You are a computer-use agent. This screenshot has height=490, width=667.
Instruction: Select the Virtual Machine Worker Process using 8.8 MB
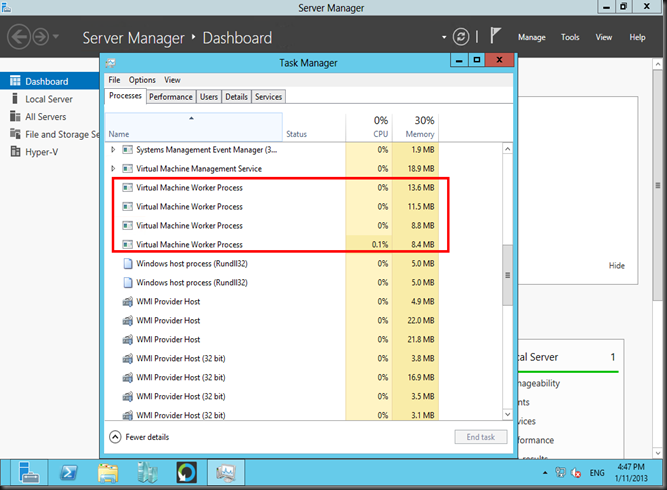coord(272,225)
